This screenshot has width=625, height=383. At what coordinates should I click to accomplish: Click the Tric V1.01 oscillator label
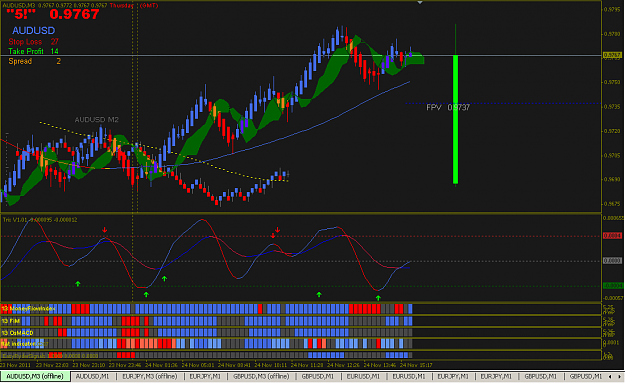[x=40, y=220]
